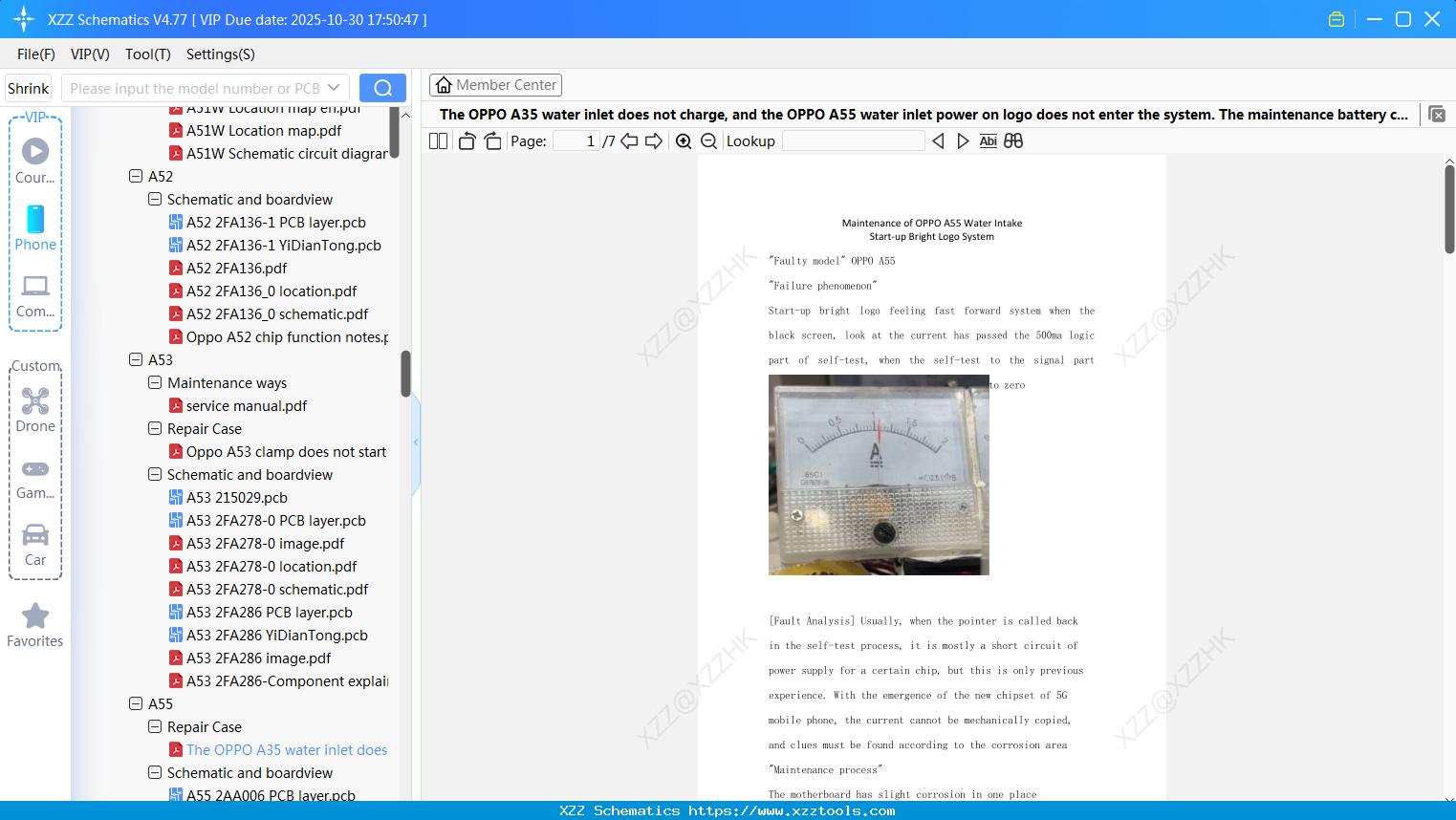
Task: Open the Computer category icon
Action: (35, 295)
